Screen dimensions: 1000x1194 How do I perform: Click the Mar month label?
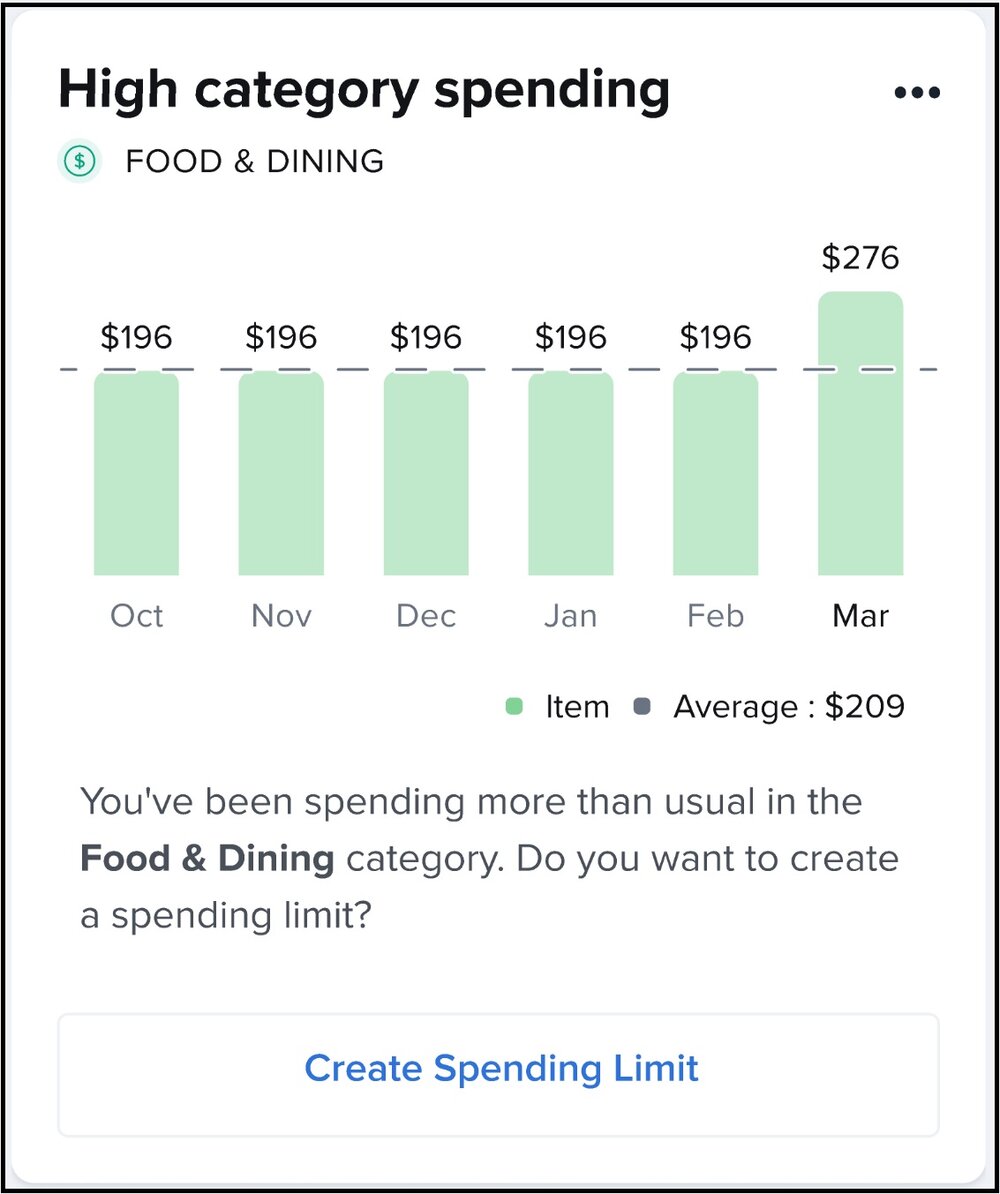pos(861,616)
